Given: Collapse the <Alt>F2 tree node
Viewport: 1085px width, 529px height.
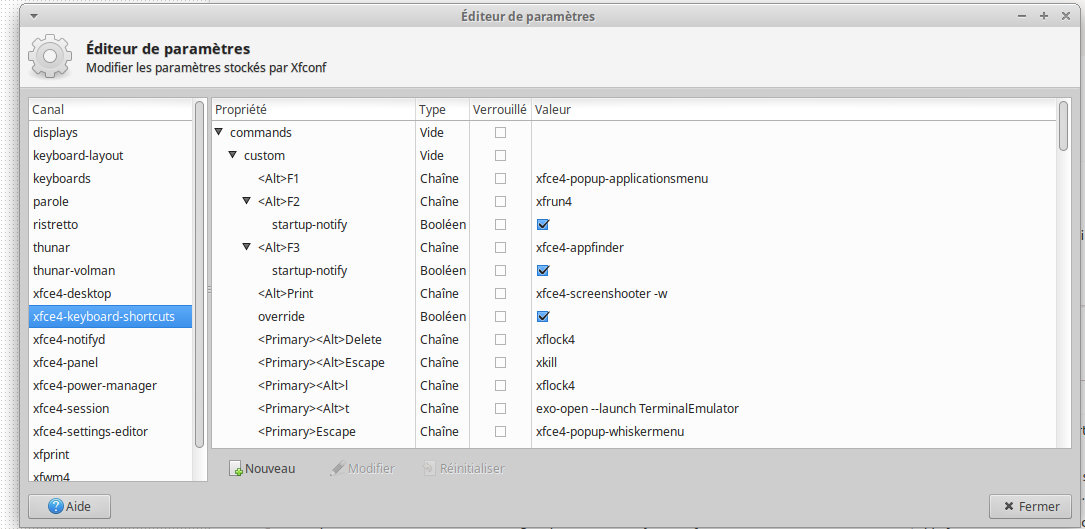Looking at the screenshot, I should pos(247,201).
